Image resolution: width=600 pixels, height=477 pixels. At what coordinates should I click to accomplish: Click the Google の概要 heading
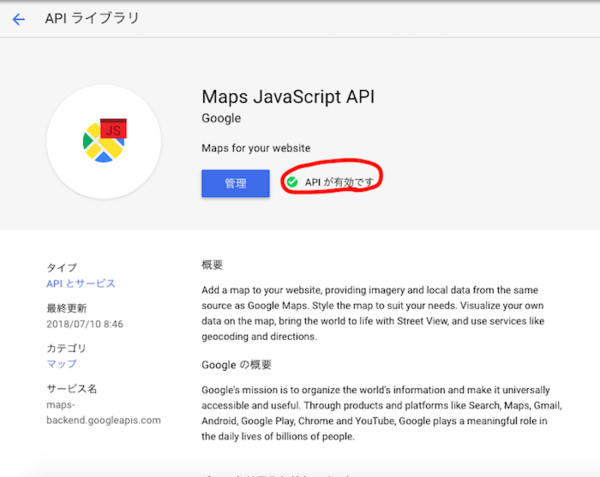[x=236, y=365]
